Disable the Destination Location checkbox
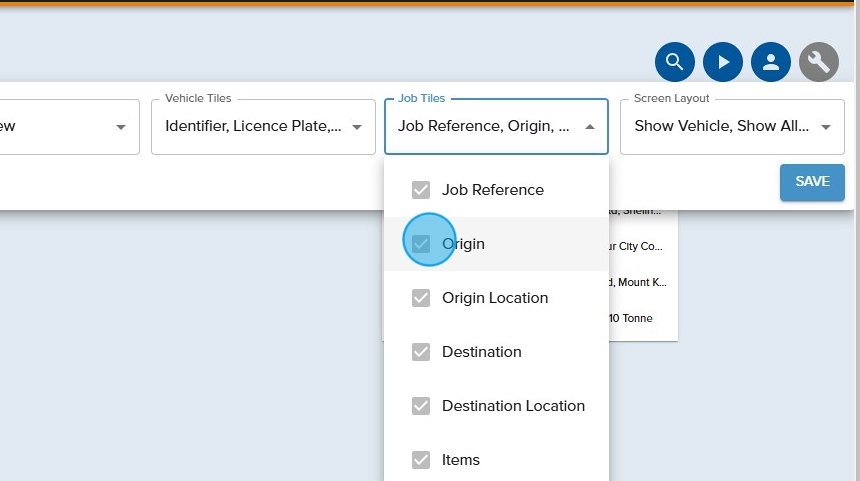The height and width of the screenshot is (481, 860). point(421,406)
